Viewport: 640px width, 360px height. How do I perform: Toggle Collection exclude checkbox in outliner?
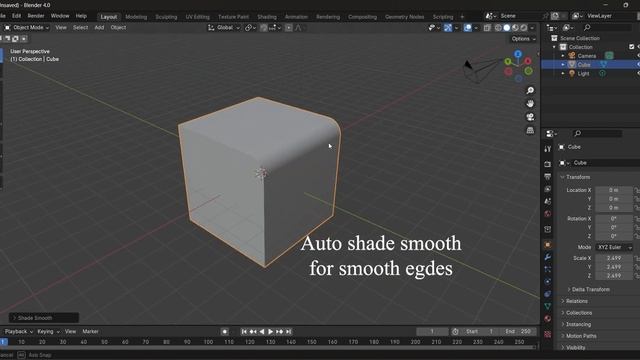(x=631, y=47)
